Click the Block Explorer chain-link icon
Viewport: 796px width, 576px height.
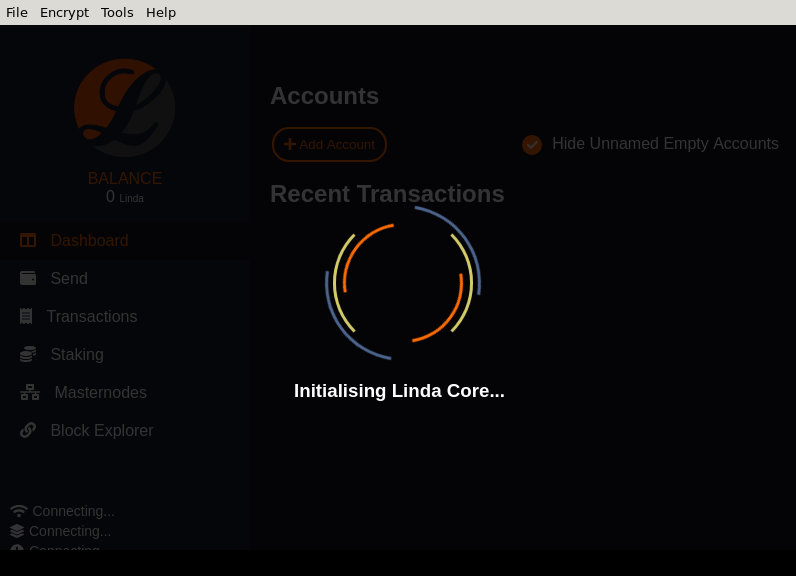[x=28, y=430]
